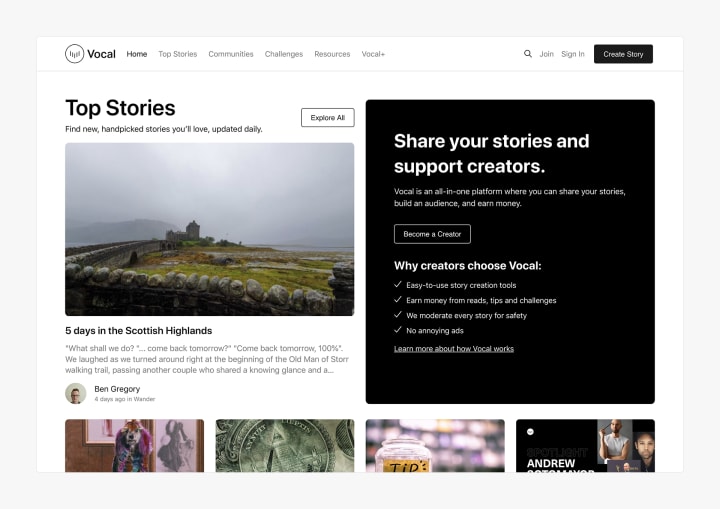Open Learn more about how Vocal works link
This screenshot has width=720, height=509.
tap(454, 349)
